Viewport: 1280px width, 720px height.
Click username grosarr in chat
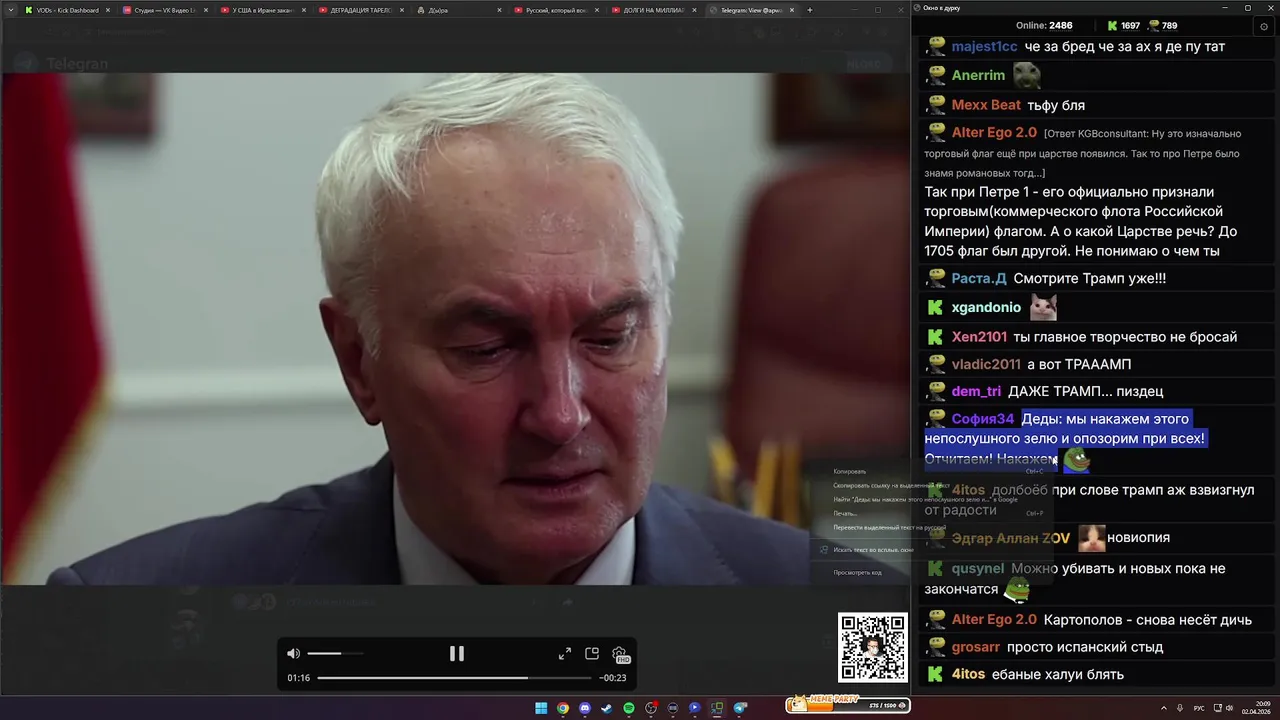(x=976, y=647)
